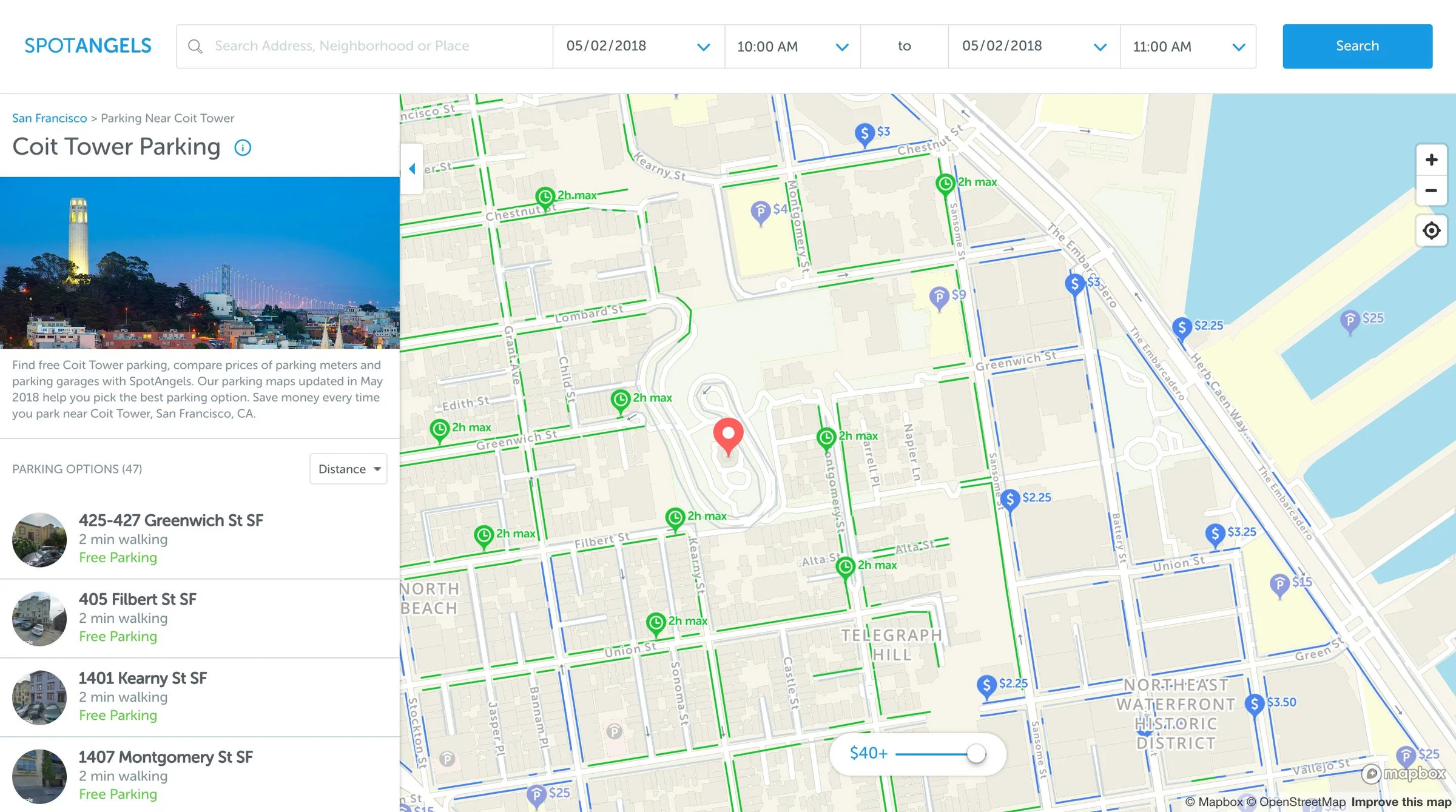Click the 2h max marker on Lombard curve
The height and width of the screenshot is (812, 1456).
tap(620, 401)
